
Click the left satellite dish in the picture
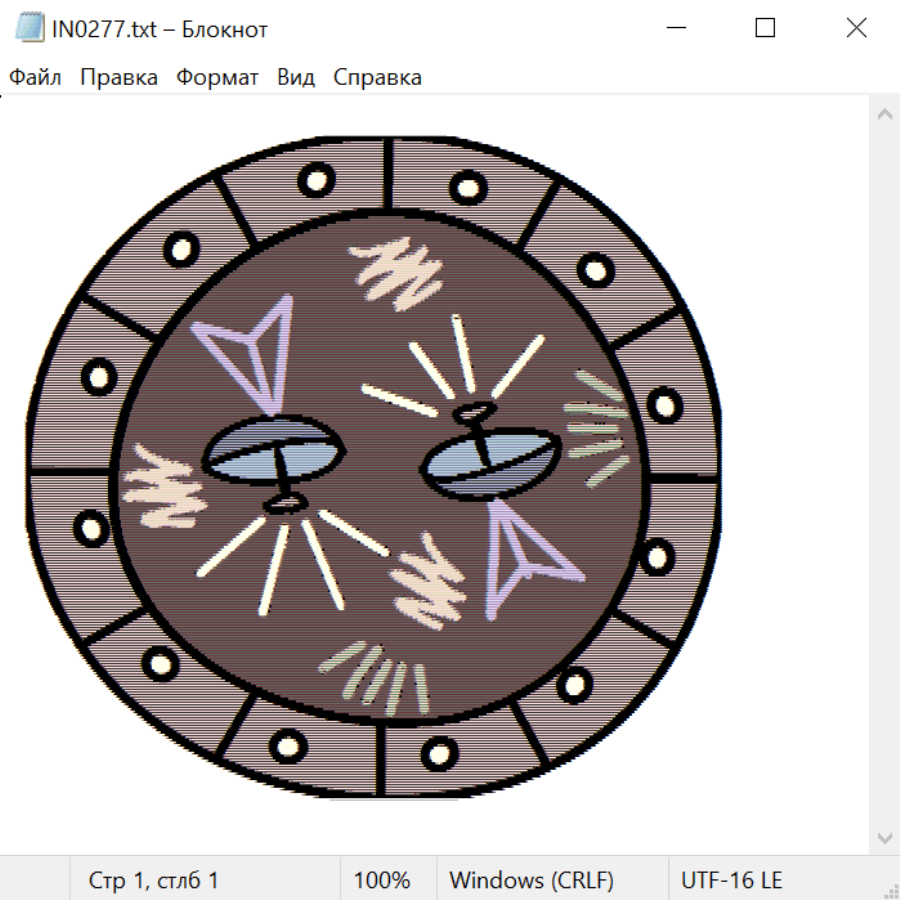pos(272,452)
